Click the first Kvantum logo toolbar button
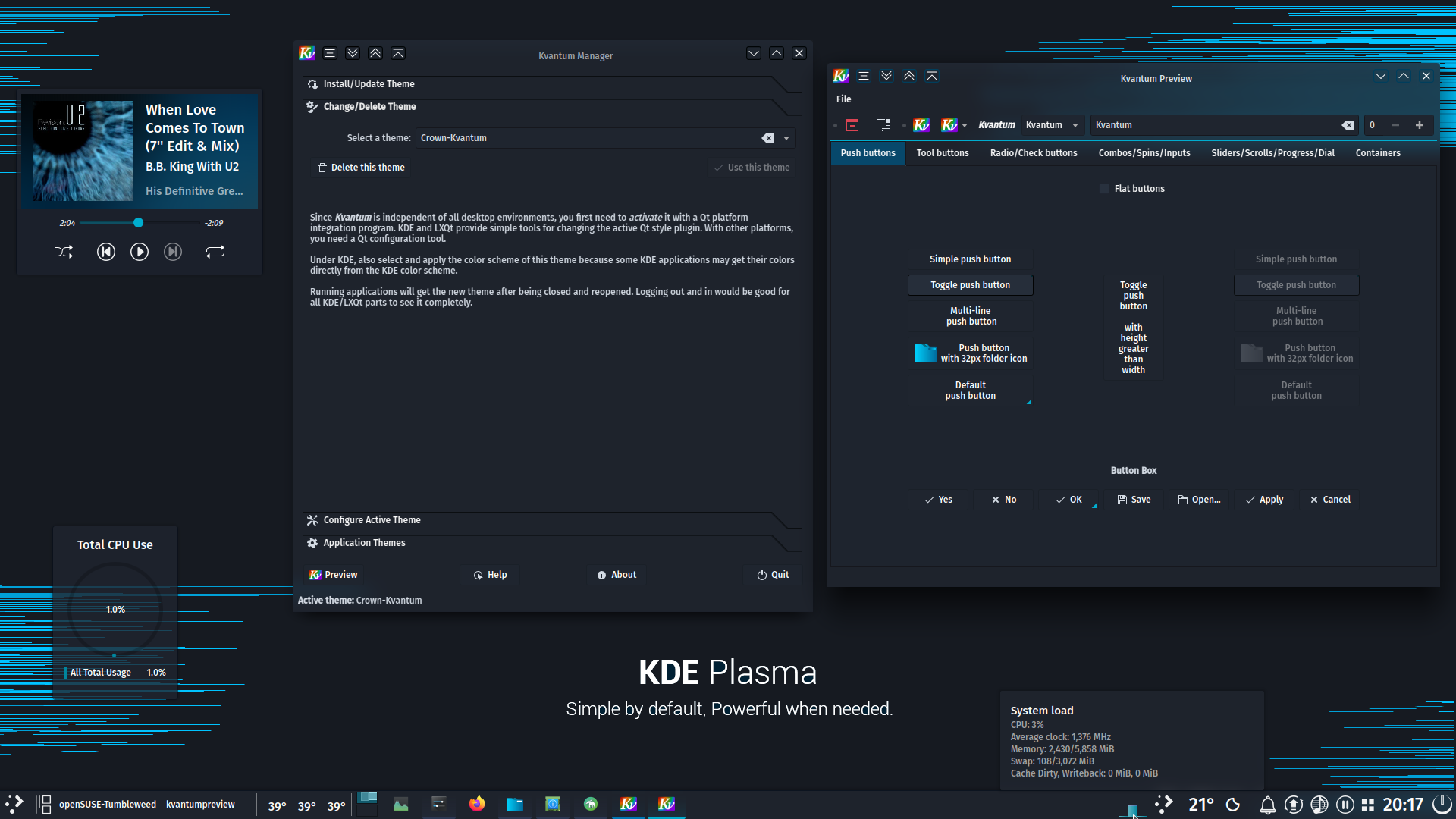 pyautogui.click(x=921, y=125)
